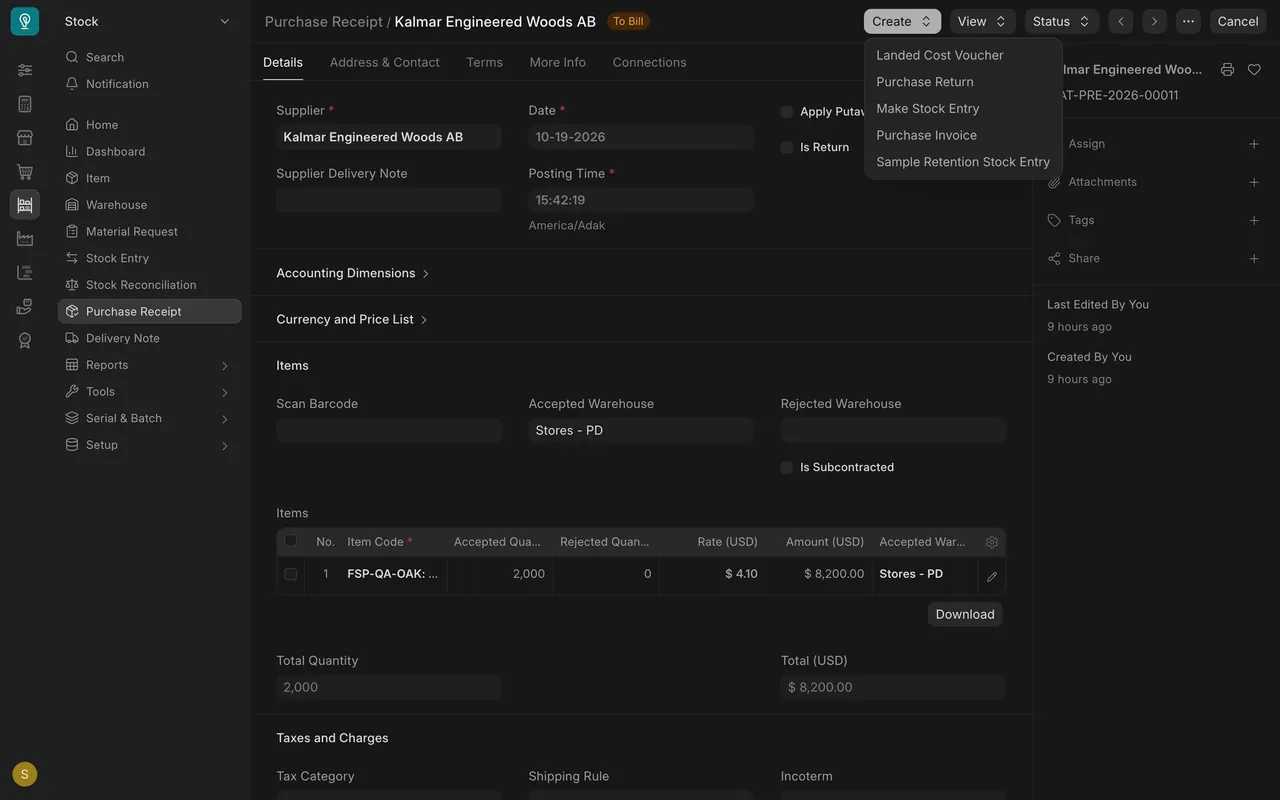Screen dimensions: 1280x800
Task: Check the Is Subcontracted checkbox
Action: [787, 467]
